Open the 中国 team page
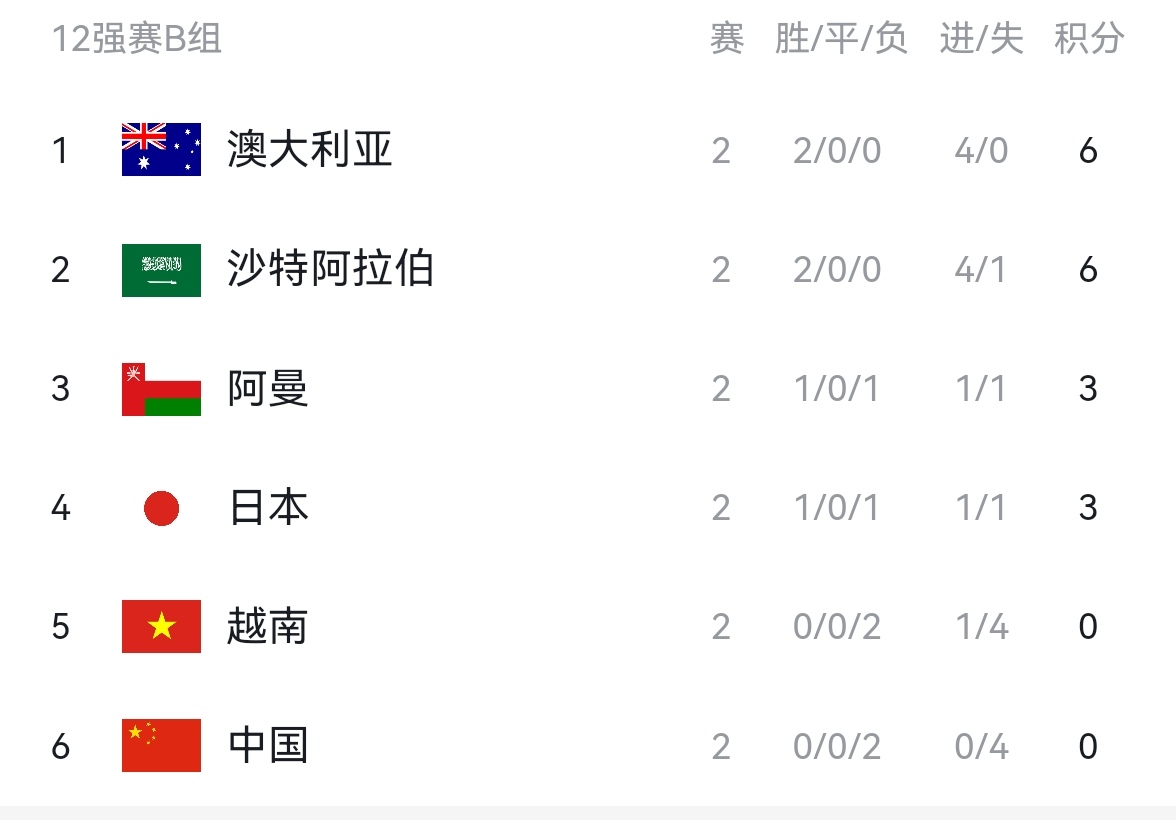The width and height of the screenshot is (1176, 820). pyautogui.click(x=268, y=746)
